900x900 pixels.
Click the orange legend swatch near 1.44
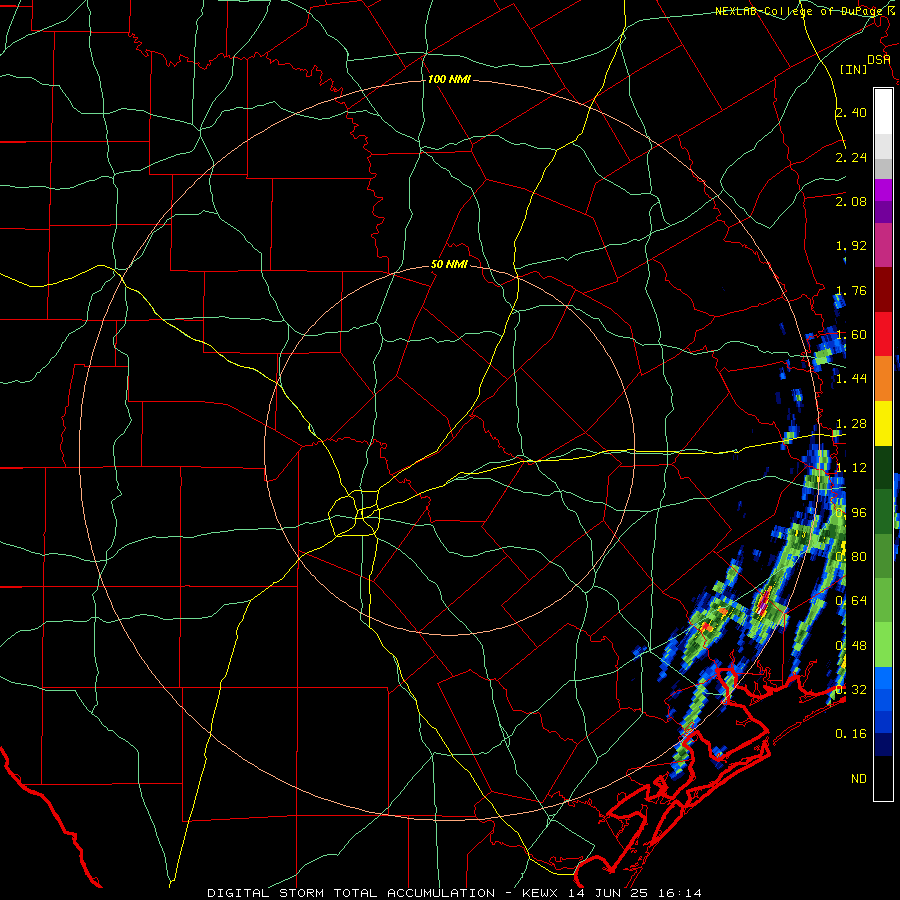coord(883,379)
